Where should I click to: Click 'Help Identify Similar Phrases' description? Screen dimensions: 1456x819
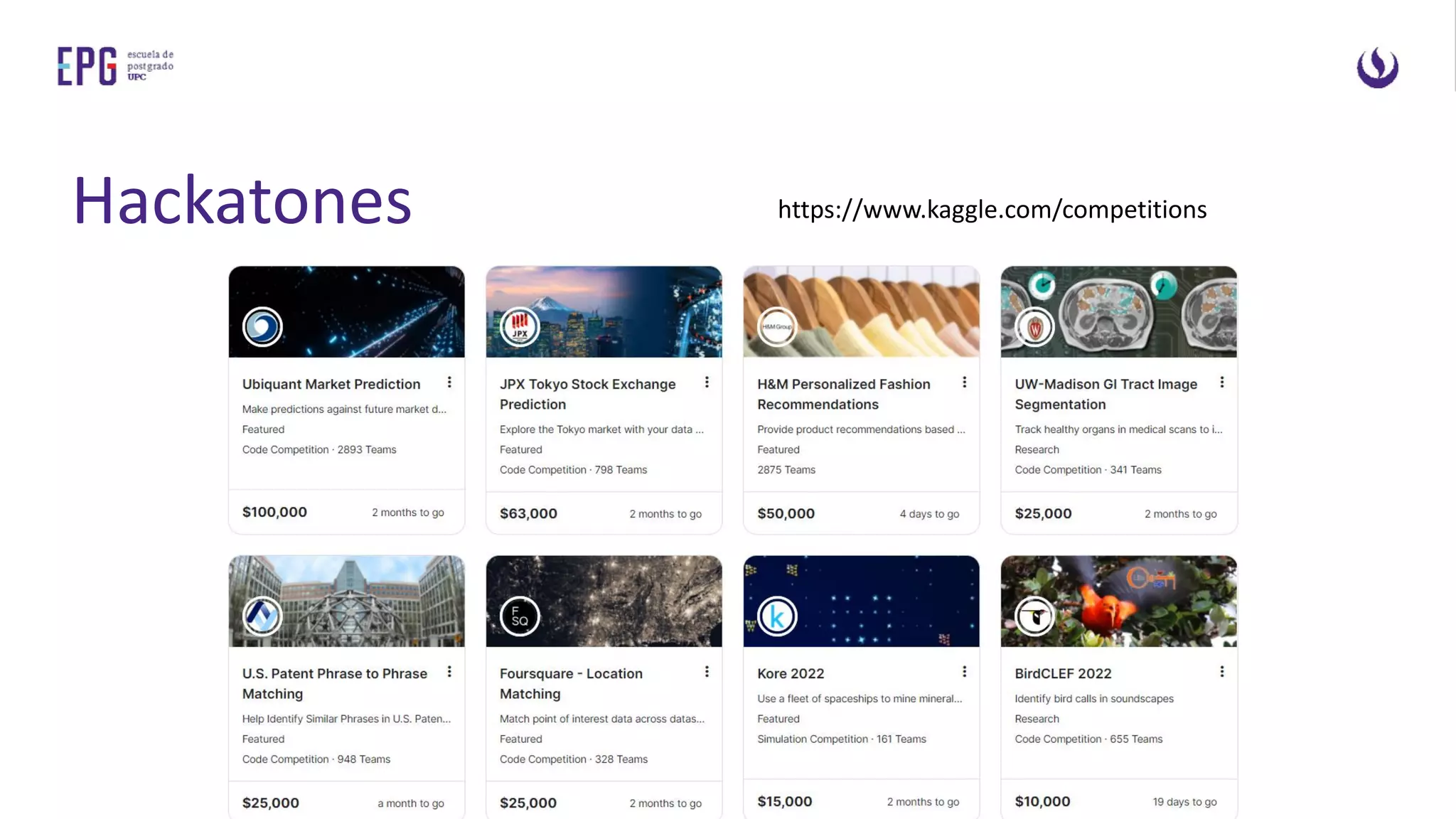pyautogui.click(x=346, y=719)
